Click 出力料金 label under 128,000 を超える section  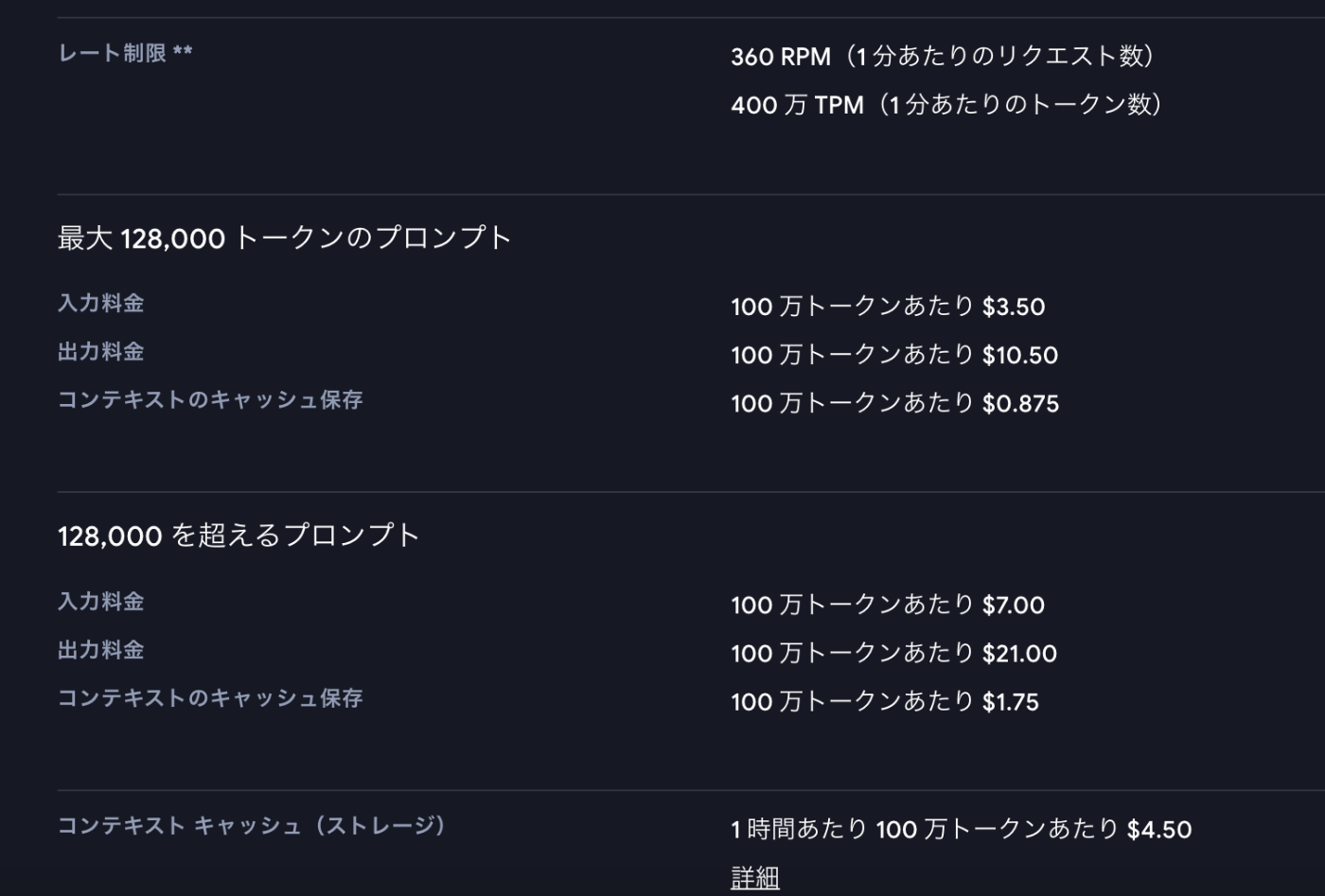[101, 649]
